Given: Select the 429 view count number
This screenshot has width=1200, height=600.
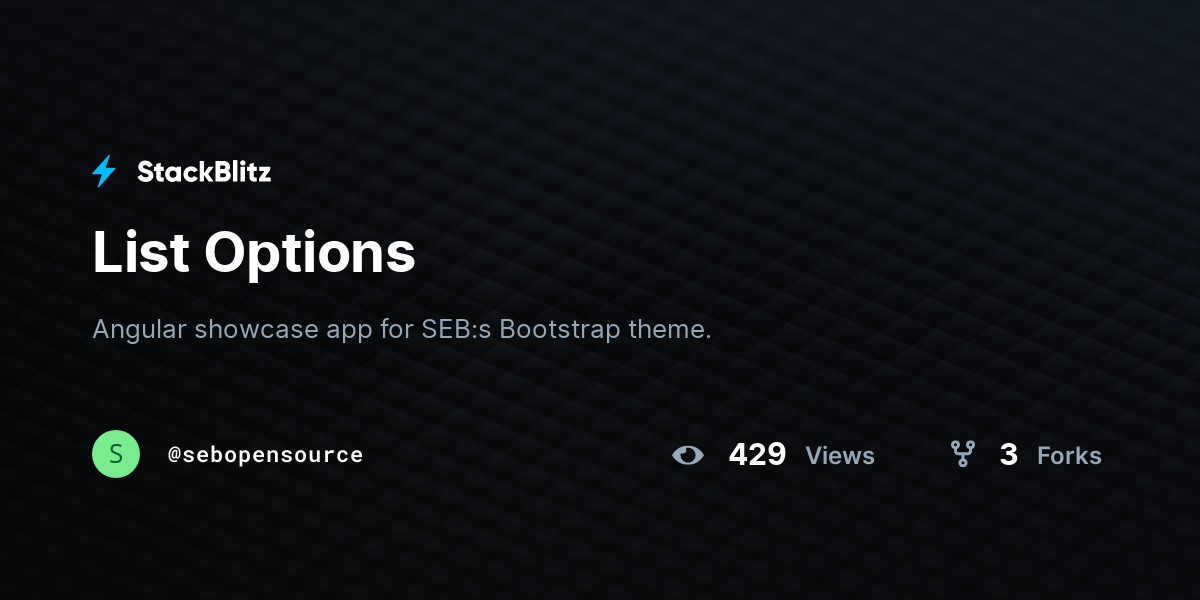Looking at the screenshot, I should pos(757,455).
